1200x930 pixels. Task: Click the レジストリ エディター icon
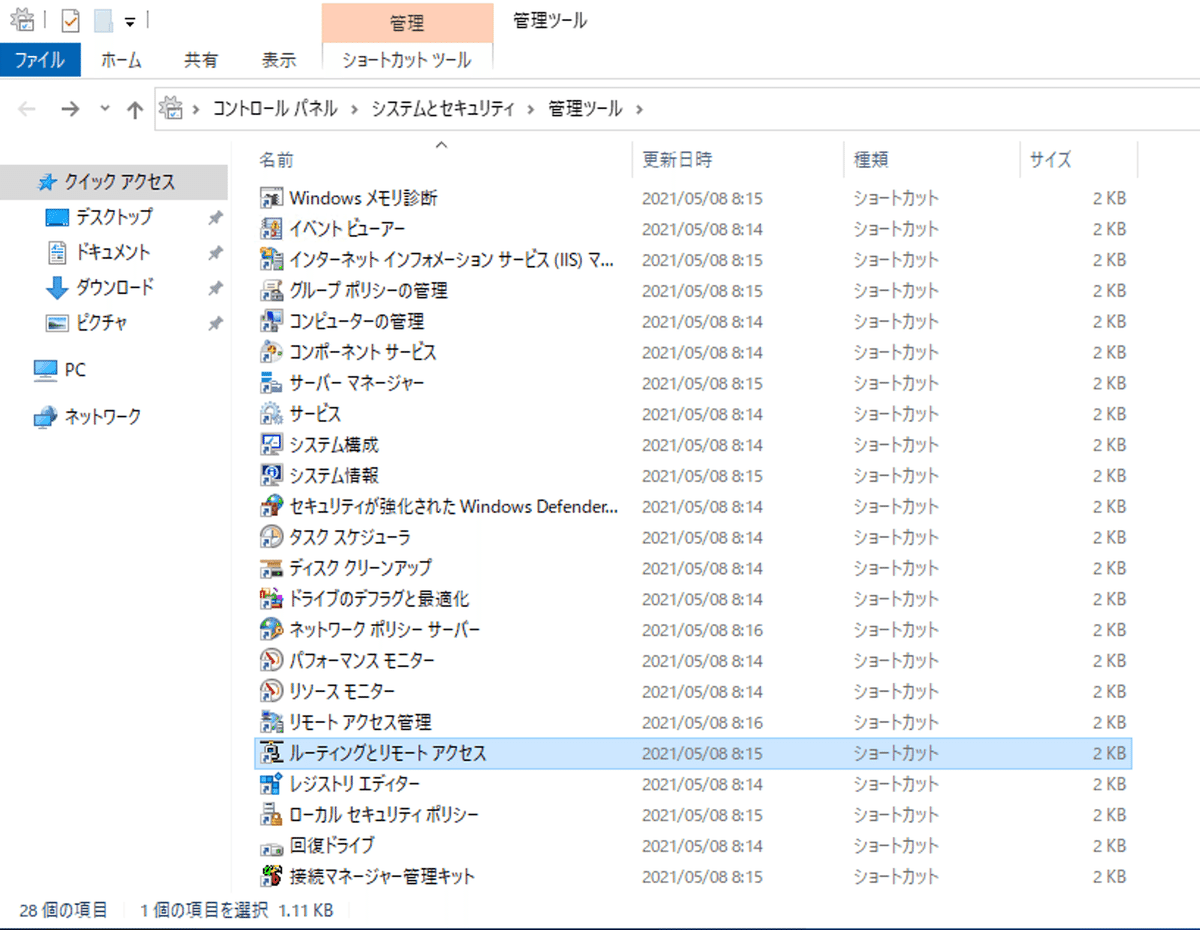tap(272, 785)
